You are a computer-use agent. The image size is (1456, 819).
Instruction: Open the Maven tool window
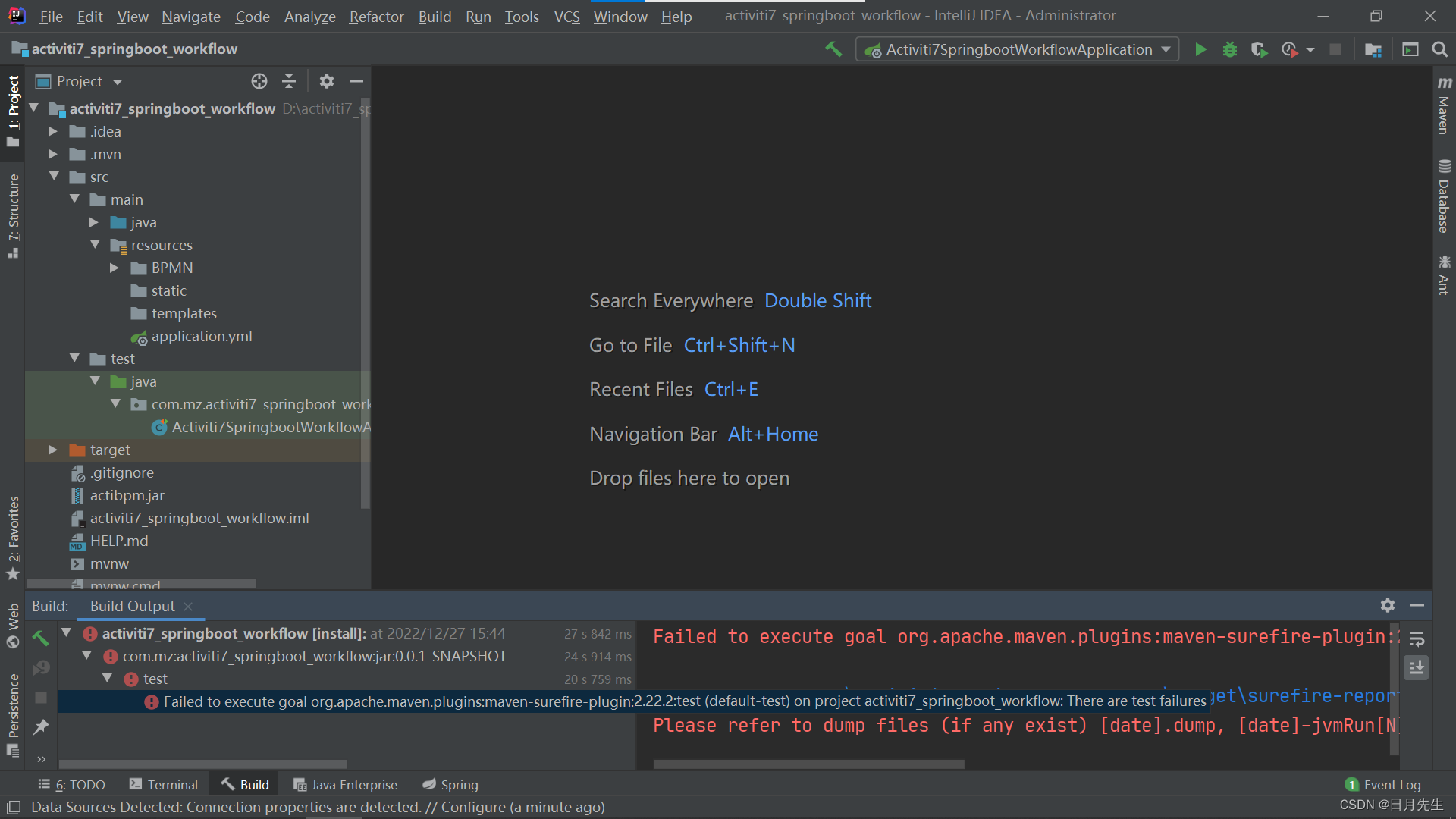(1443, 110)
